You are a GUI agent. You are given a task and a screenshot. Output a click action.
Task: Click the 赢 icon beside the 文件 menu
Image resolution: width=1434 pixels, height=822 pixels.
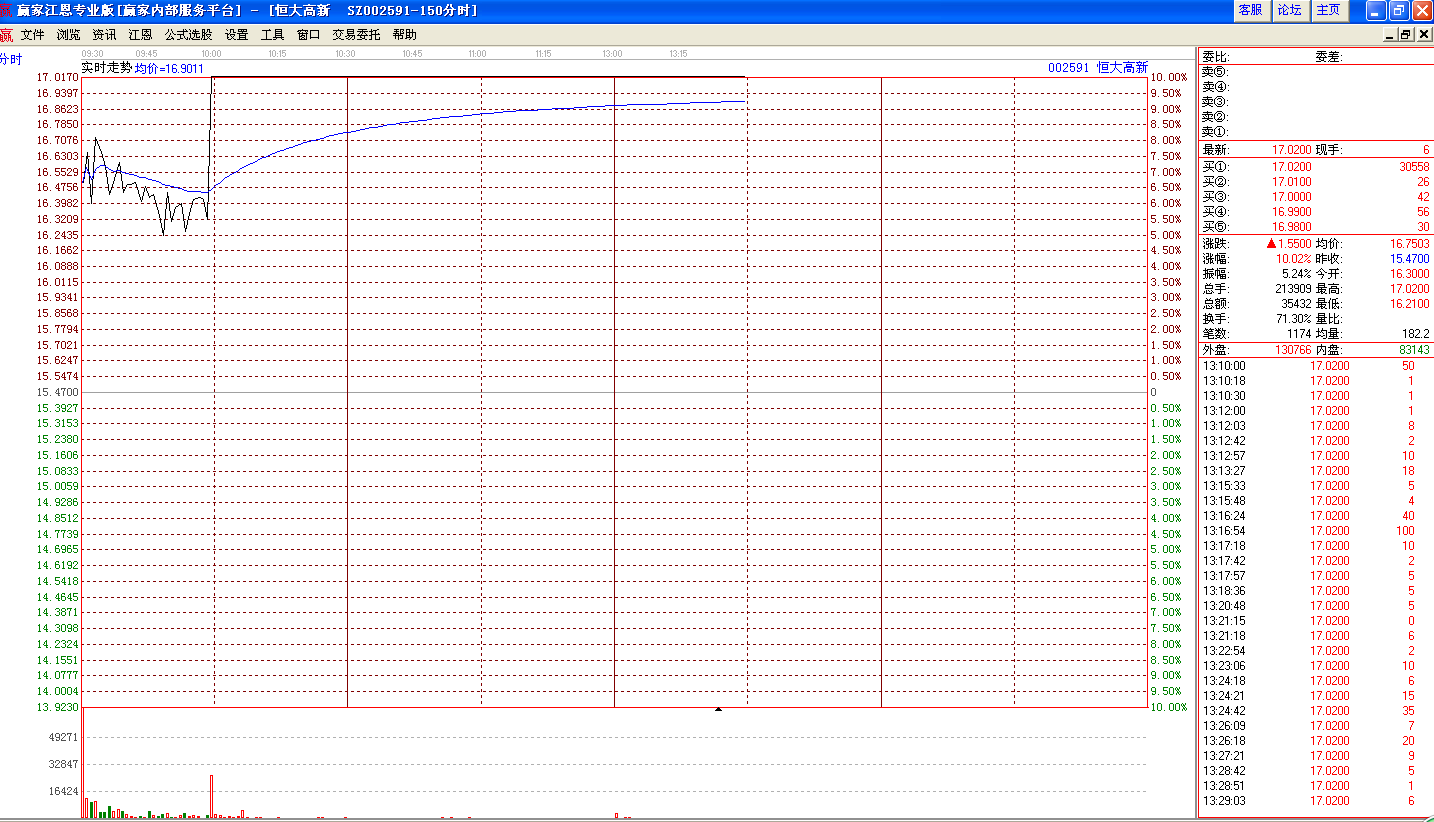[7, 35]
